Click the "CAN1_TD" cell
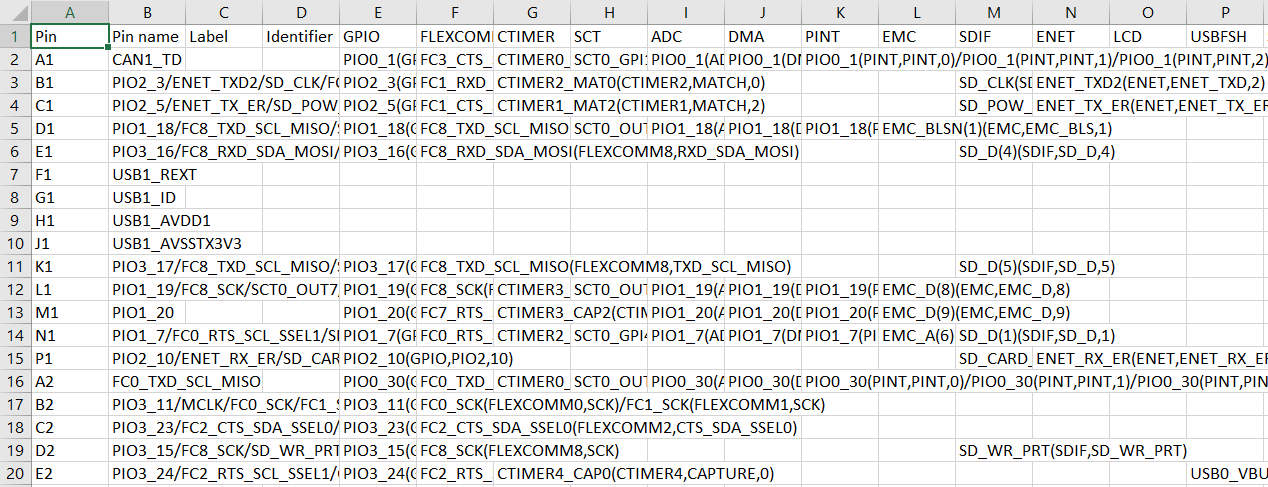Viewport: 1268px width, 487px height. point(147,59)
